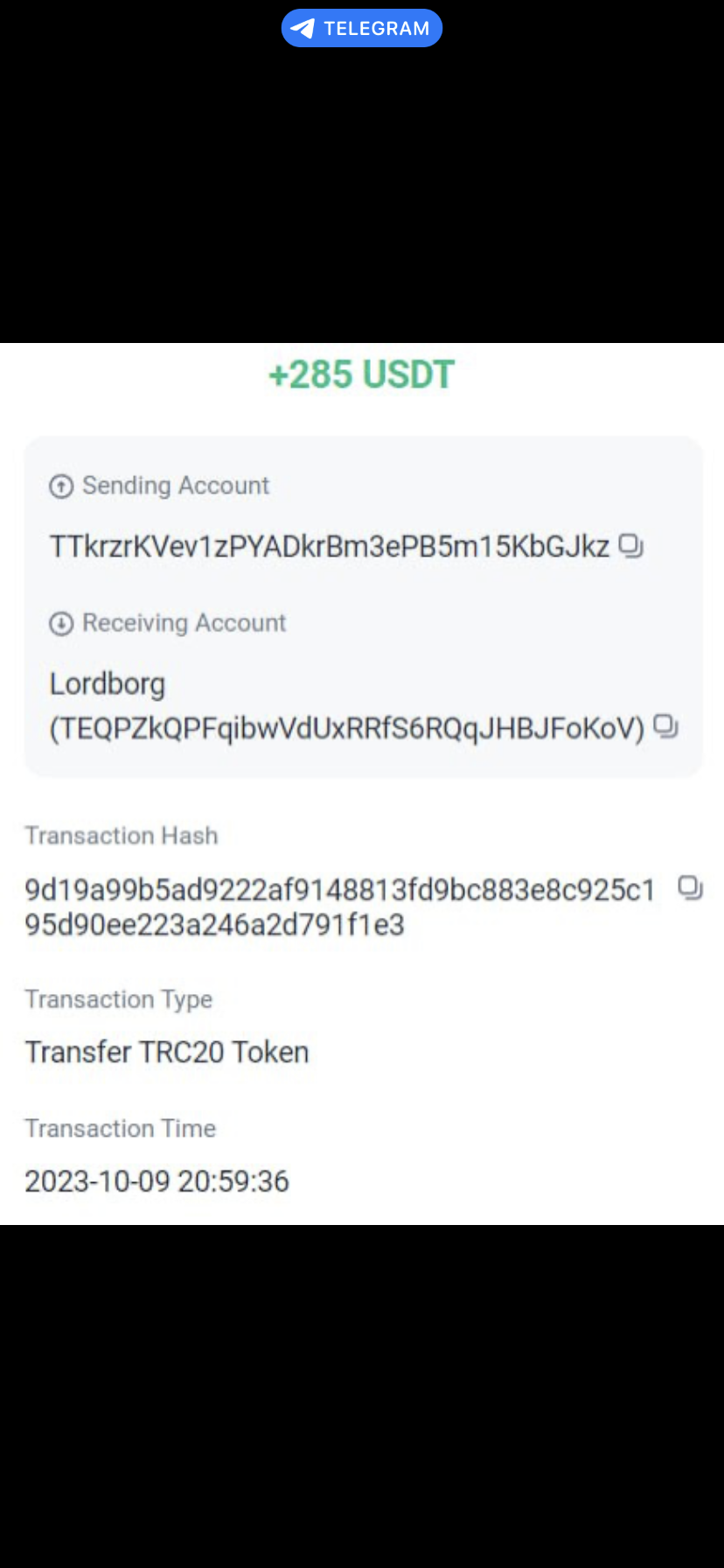The image size is (724, 1568).
Task: Click the hash's second line starting 95d90ee
Action: (x=214, y=925)
